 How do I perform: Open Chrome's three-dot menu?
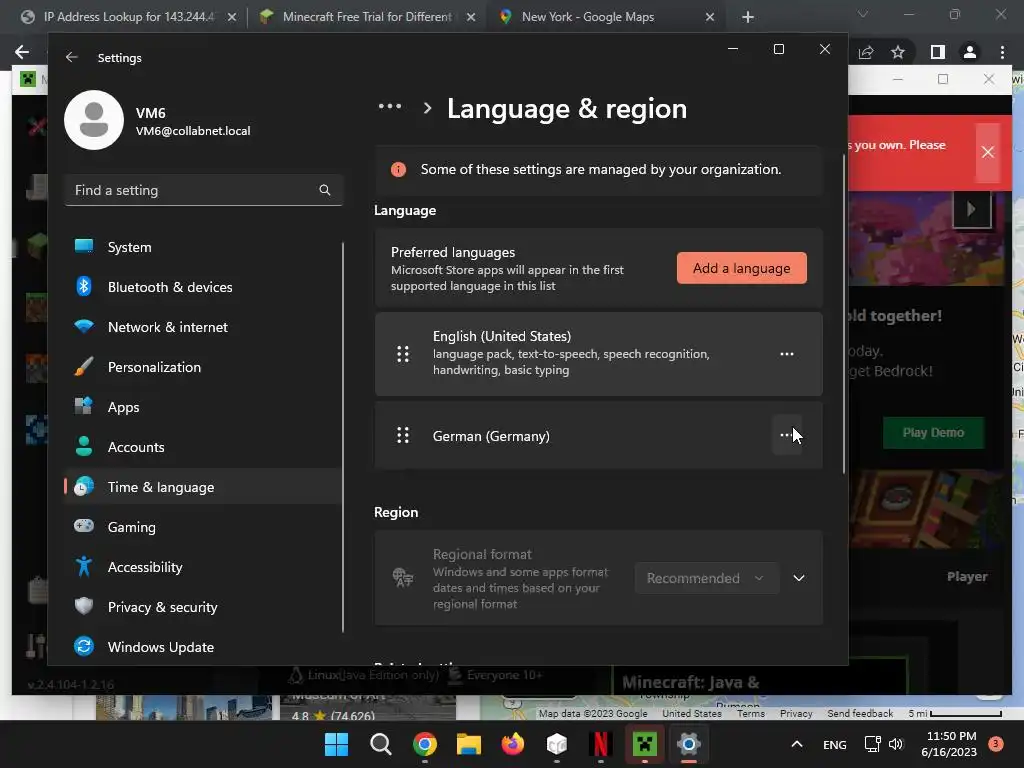pyautogui.click(x=1002, y=52)
